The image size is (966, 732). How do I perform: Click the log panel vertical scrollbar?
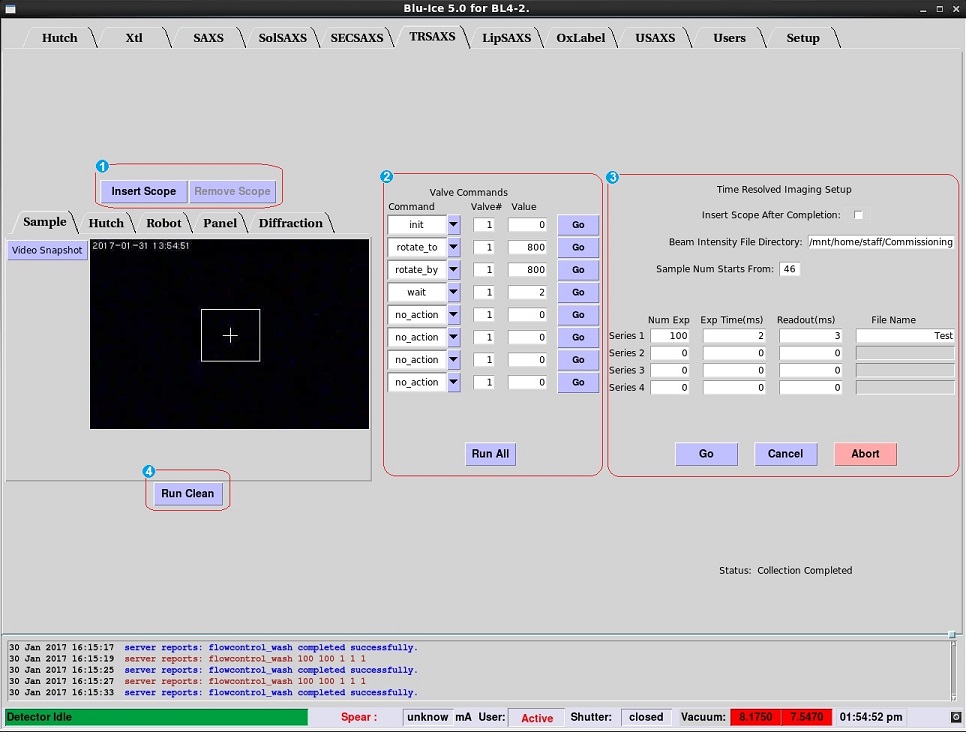(957, 668)
